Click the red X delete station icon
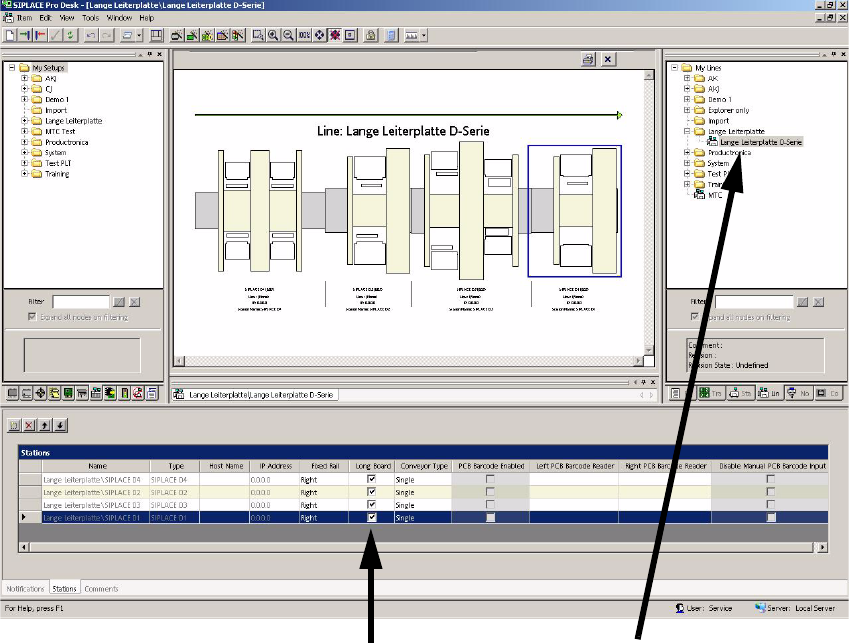This screenshot has width=849, height=643. tap(29, 426)
